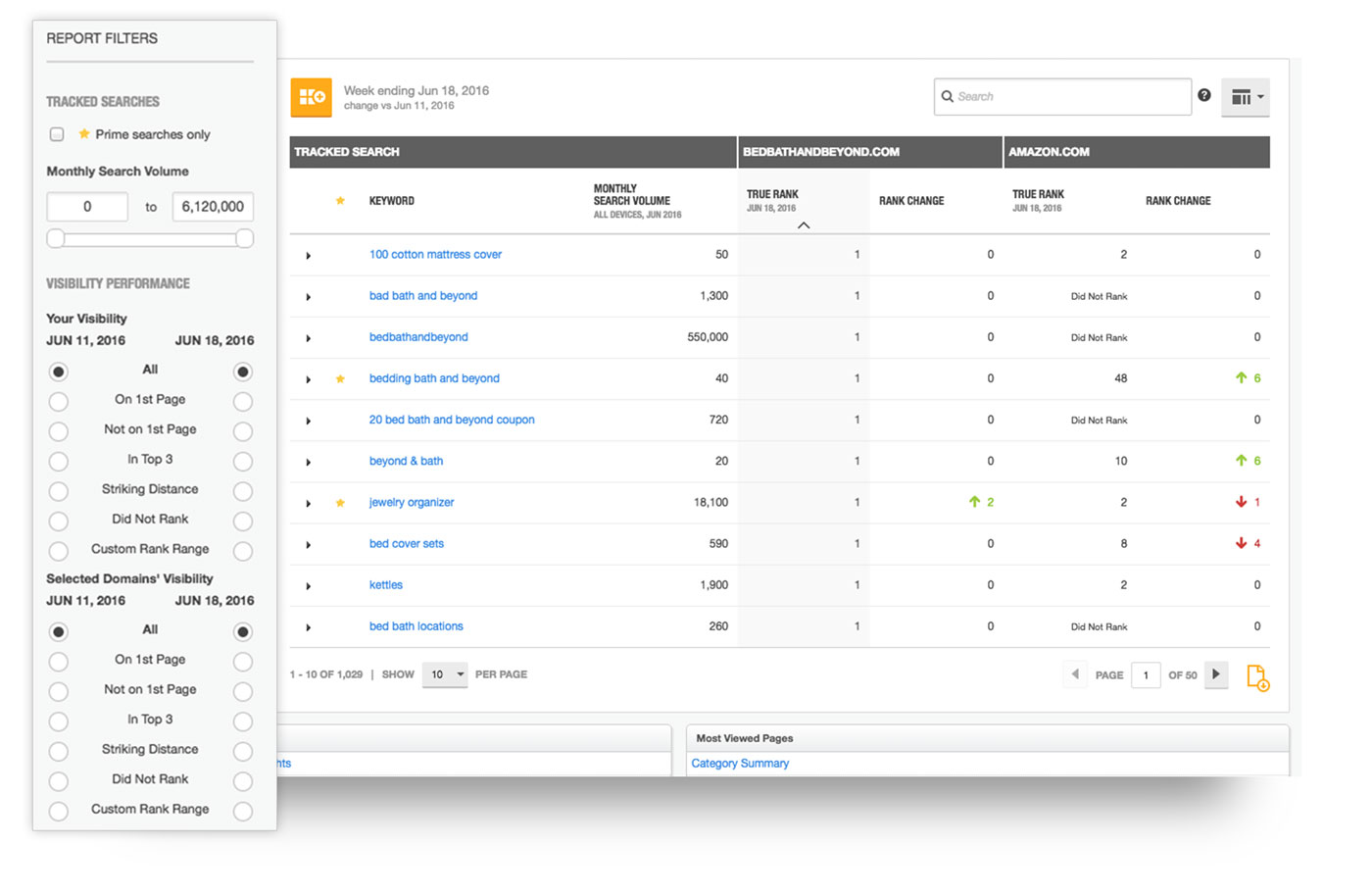The image size is (1372, 895).
Task: Click the red down arrow in jewelry organizer row
Action: pos(1242,502)
